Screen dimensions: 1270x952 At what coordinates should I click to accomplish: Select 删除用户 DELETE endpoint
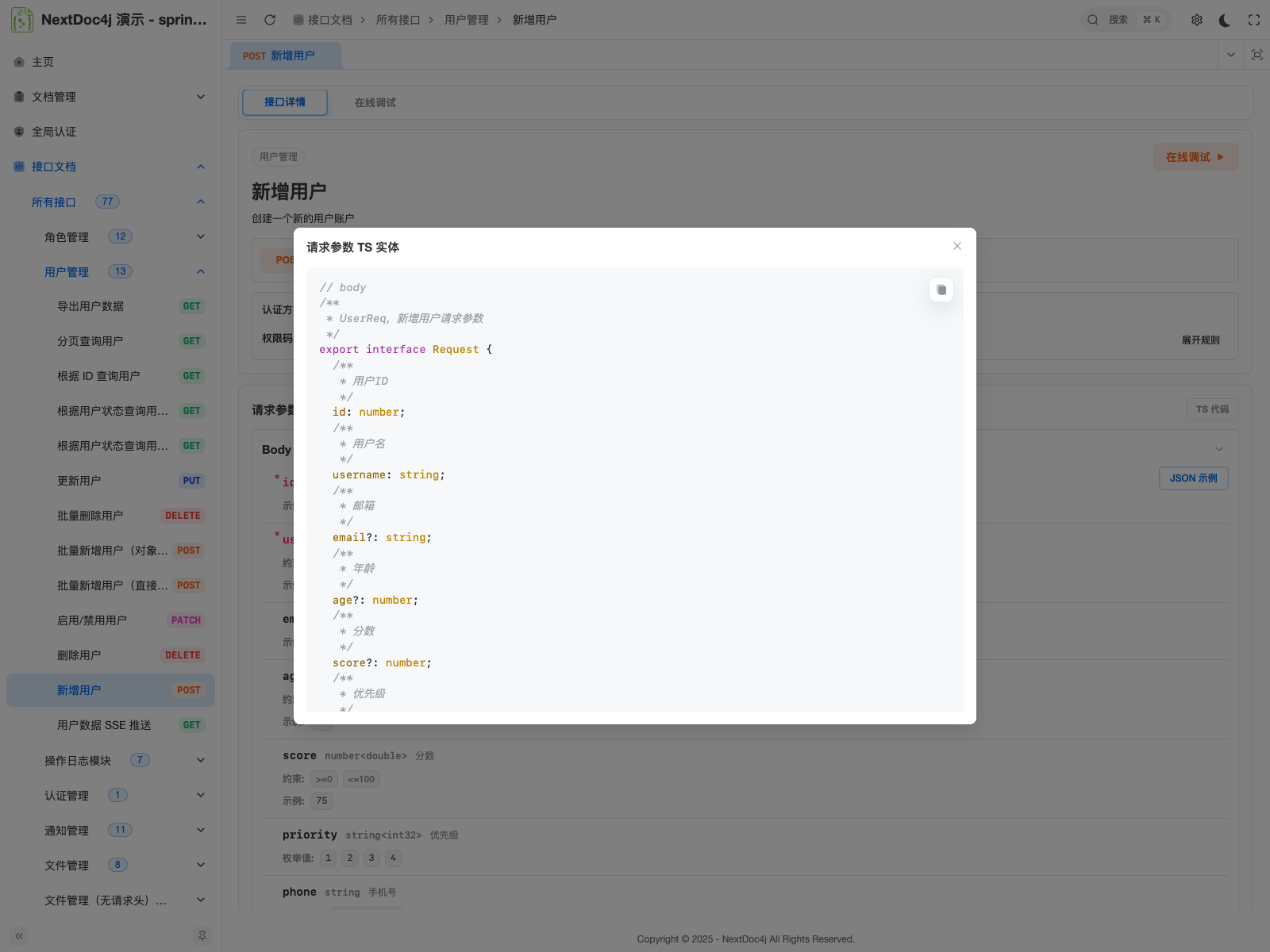(110, 655)
